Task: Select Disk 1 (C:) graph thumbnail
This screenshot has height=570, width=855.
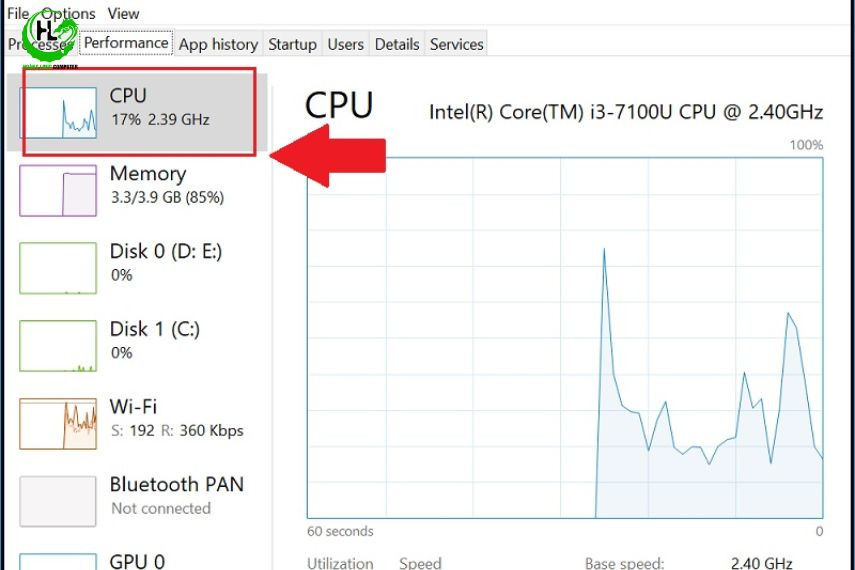Action: (x=58, y=346)
